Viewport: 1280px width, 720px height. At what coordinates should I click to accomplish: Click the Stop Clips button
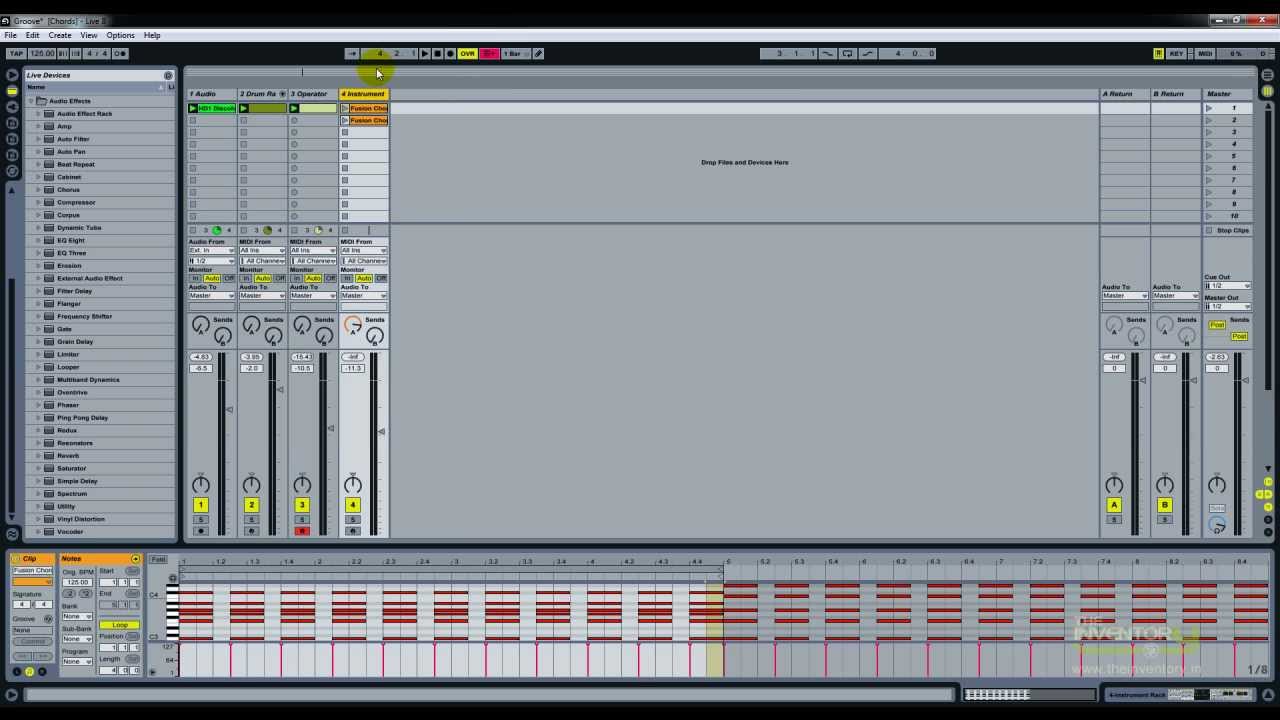tap(1229, 230)
